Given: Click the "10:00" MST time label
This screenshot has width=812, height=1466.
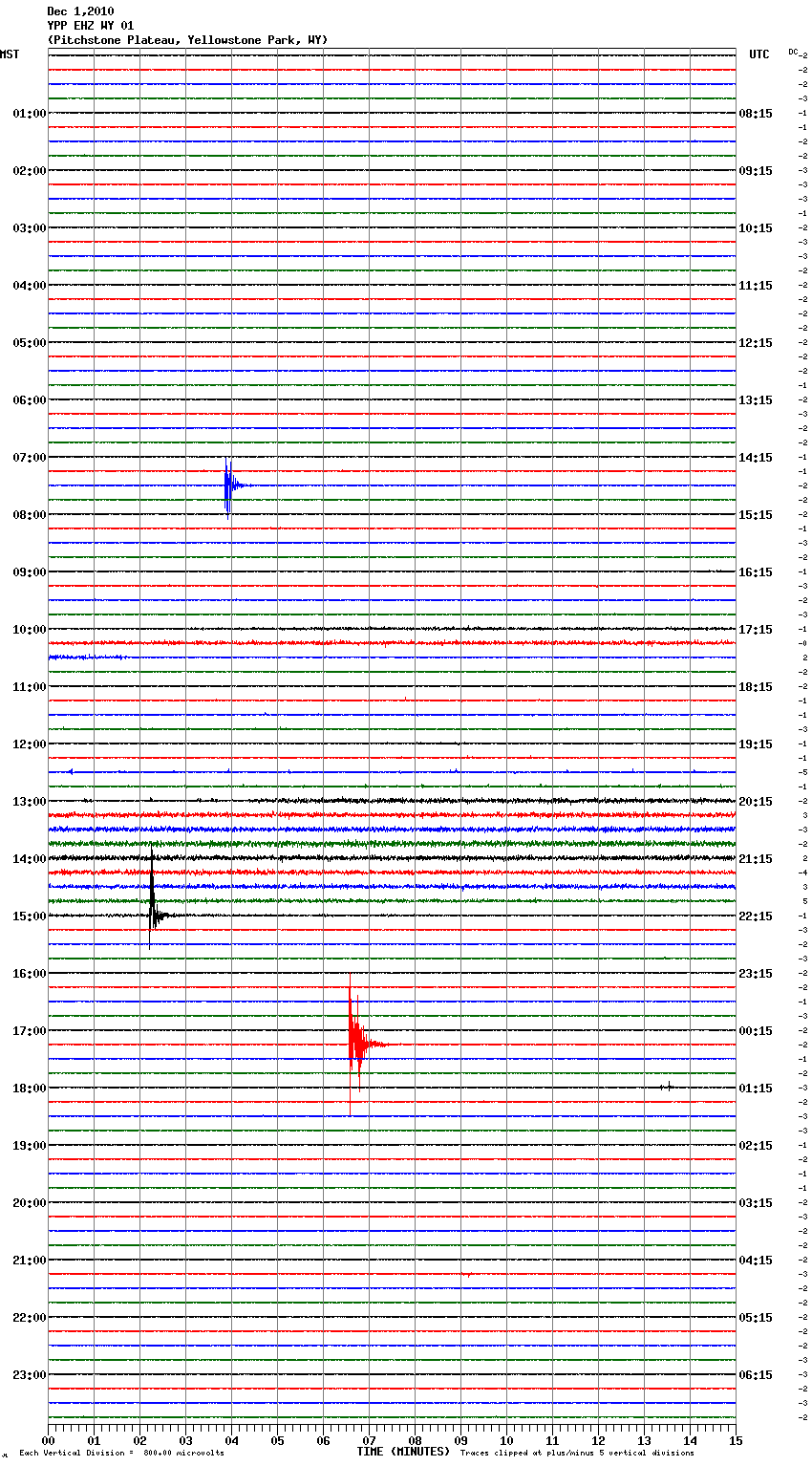Looking at the screenshot, I should click(29, 630).
